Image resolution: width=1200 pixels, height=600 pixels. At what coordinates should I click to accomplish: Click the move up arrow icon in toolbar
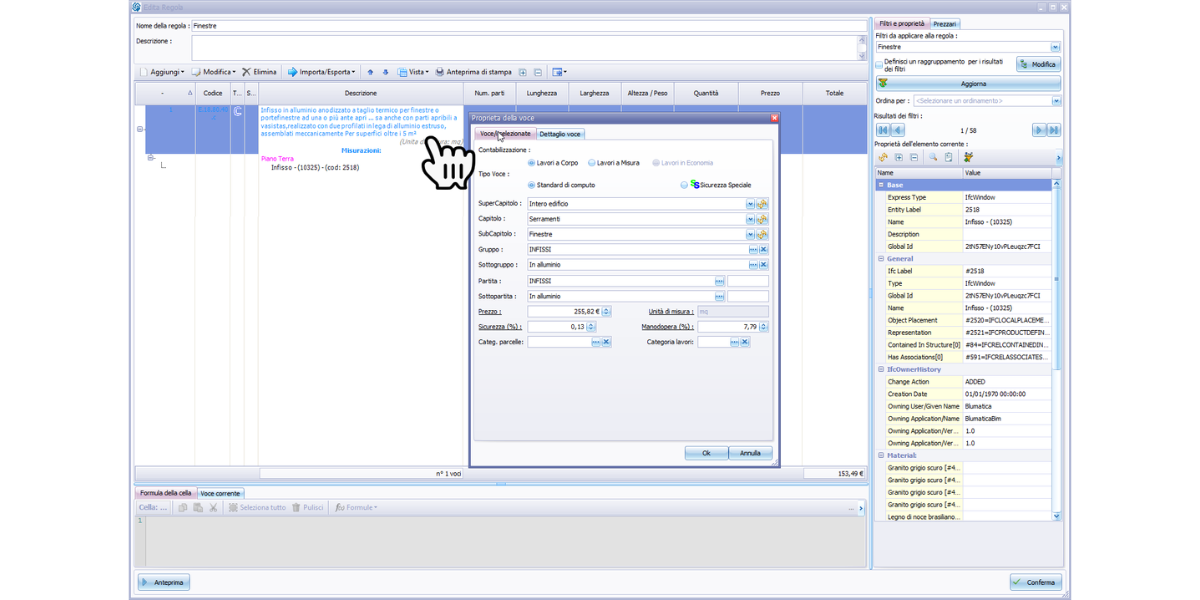(371, 72)
